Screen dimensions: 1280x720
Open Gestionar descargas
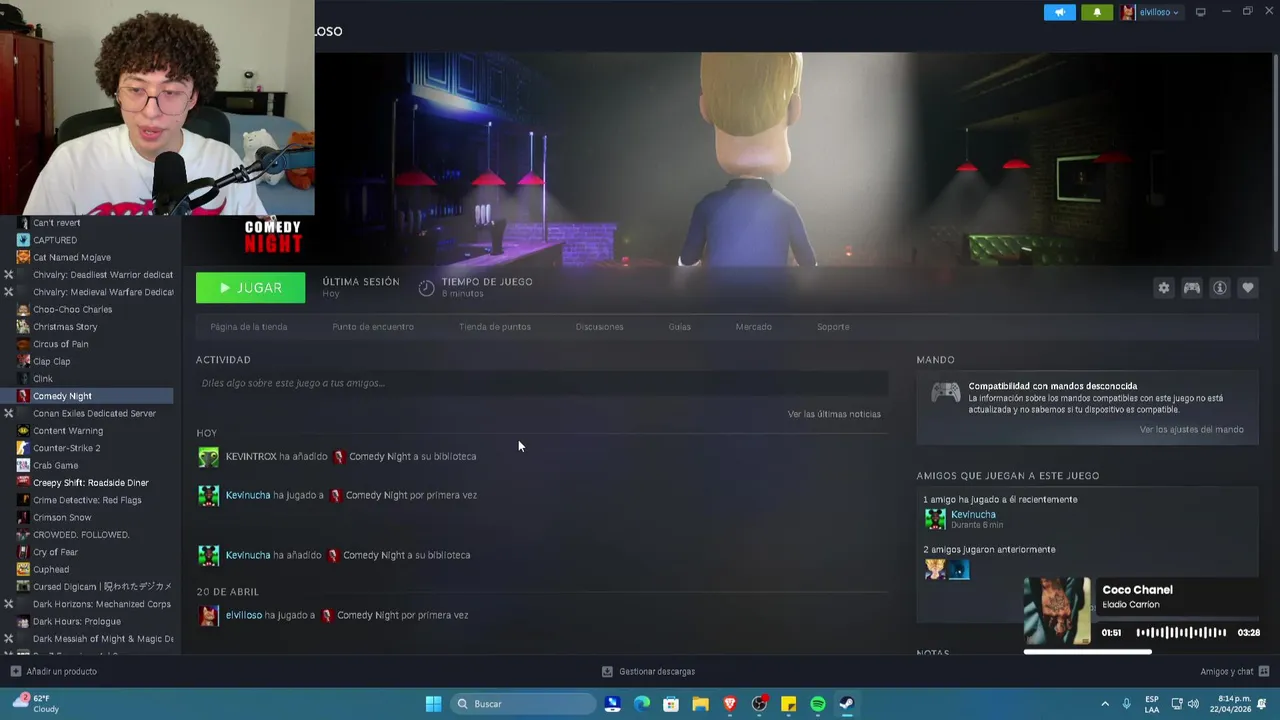pos(648,671)
